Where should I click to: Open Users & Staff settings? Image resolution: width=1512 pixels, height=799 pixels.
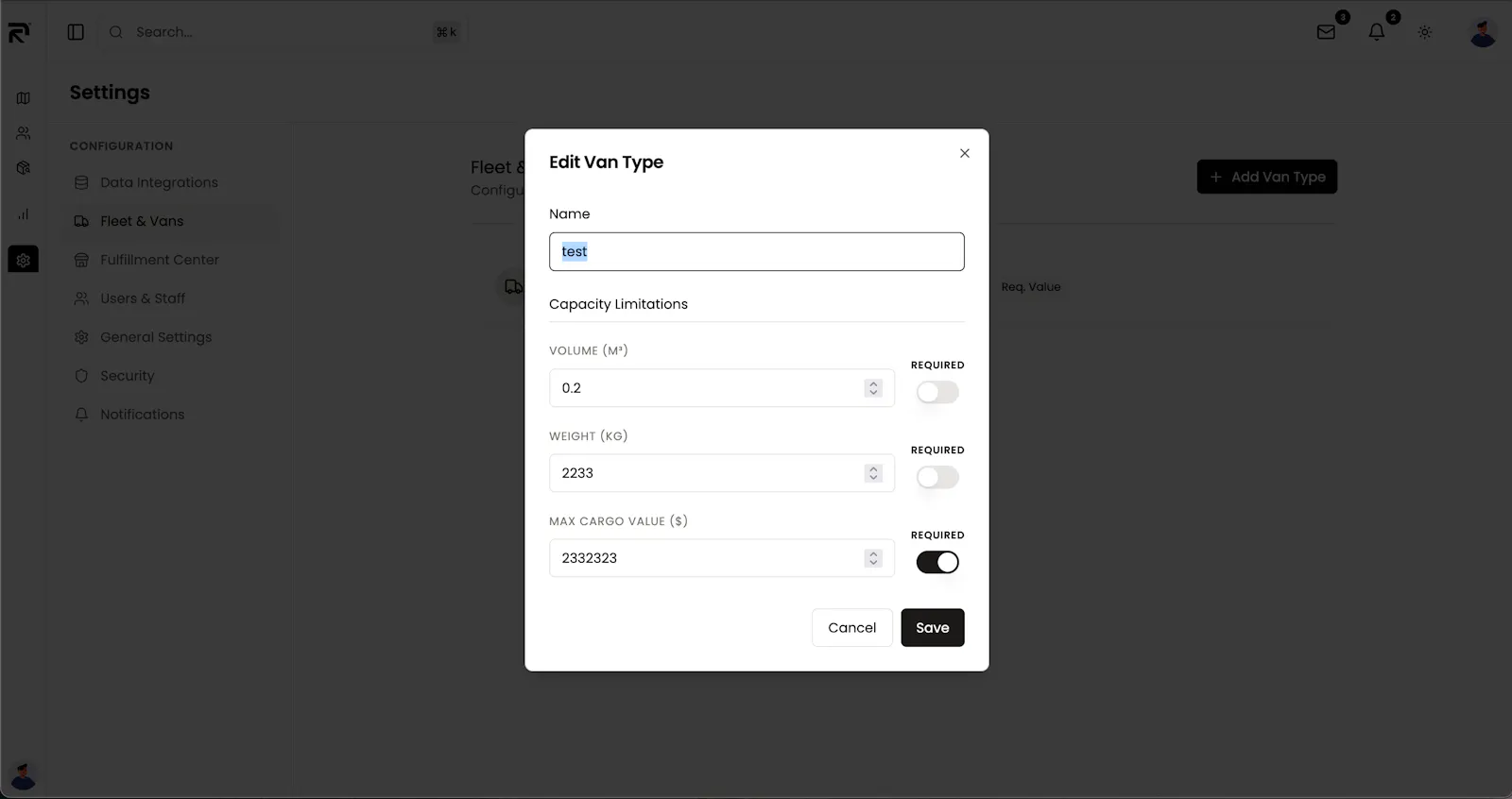pyautogui.click(x=171, y=298)
